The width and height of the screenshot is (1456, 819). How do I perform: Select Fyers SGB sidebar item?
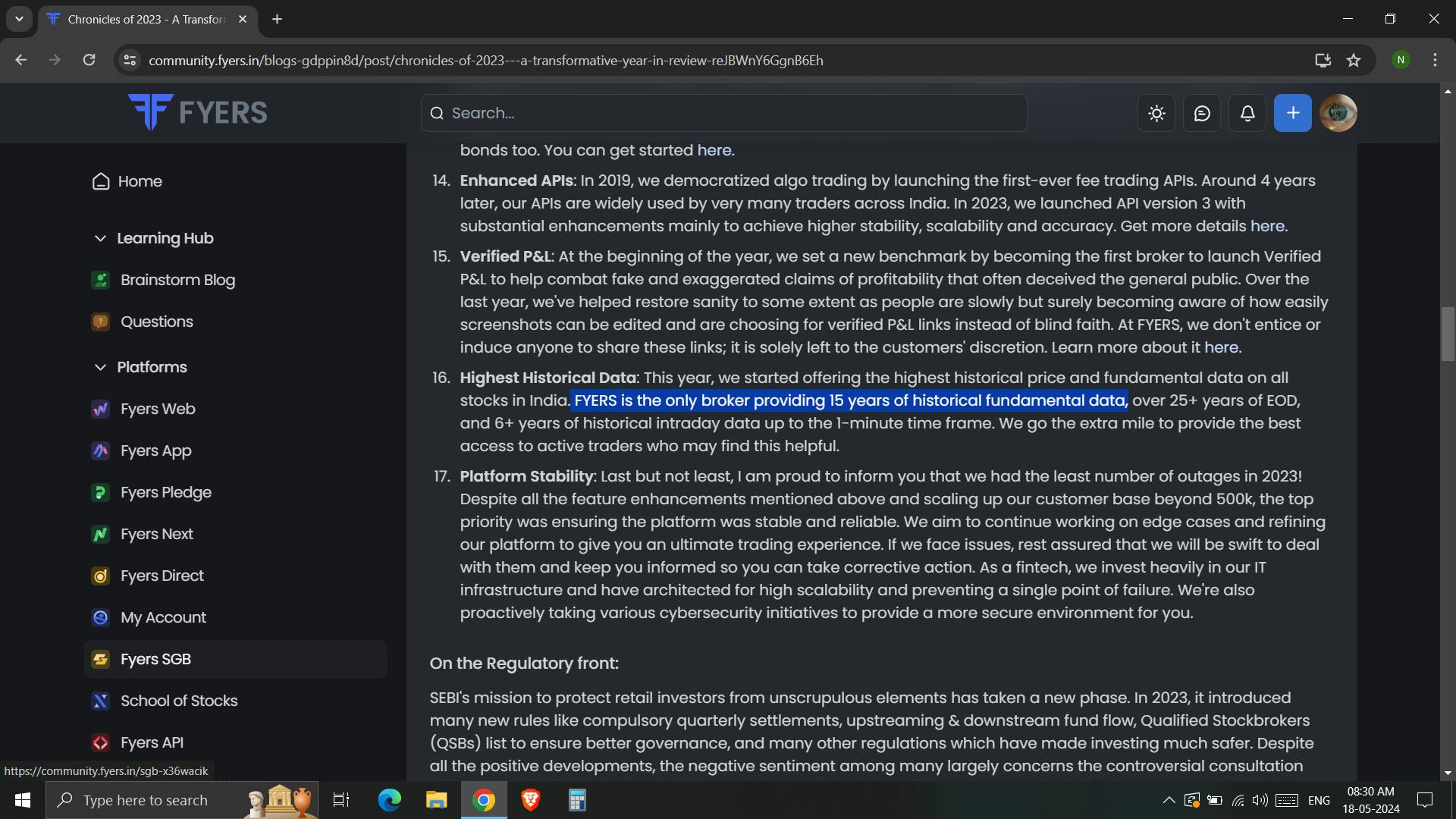pos(155,659)
